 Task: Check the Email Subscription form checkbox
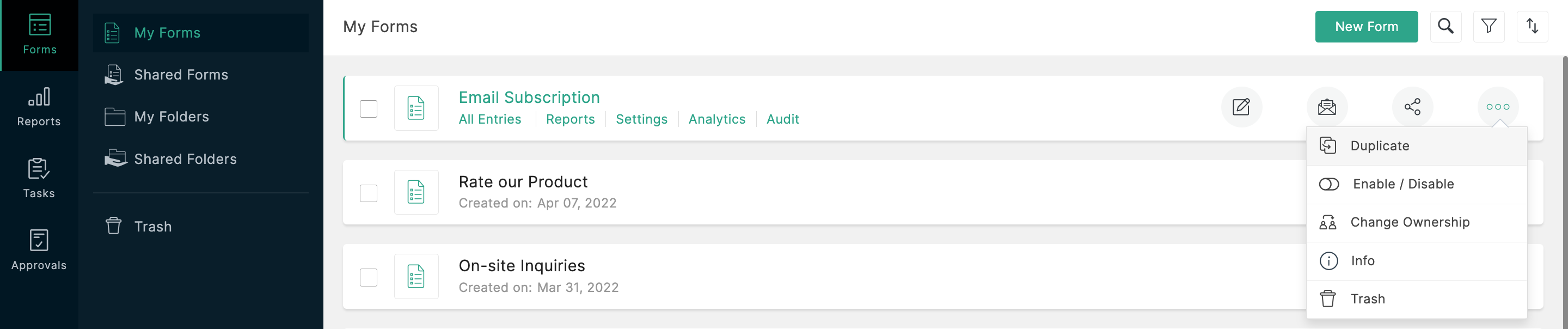[x=368, y=109]
